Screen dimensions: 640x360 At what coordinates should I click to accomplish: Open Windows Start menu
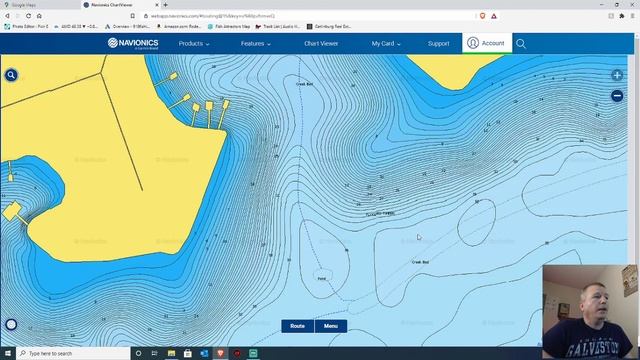click(x=8, y=353)
